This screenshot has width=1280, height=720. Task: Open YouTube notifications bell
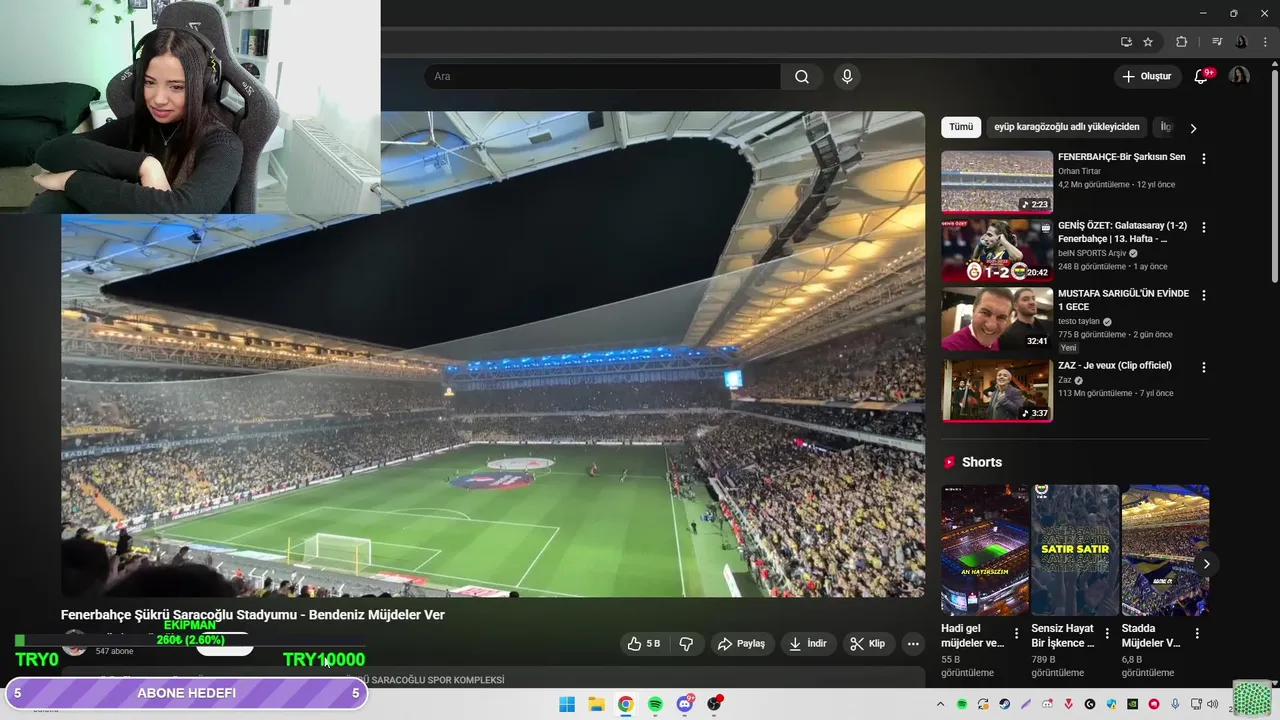[1201, 77]
